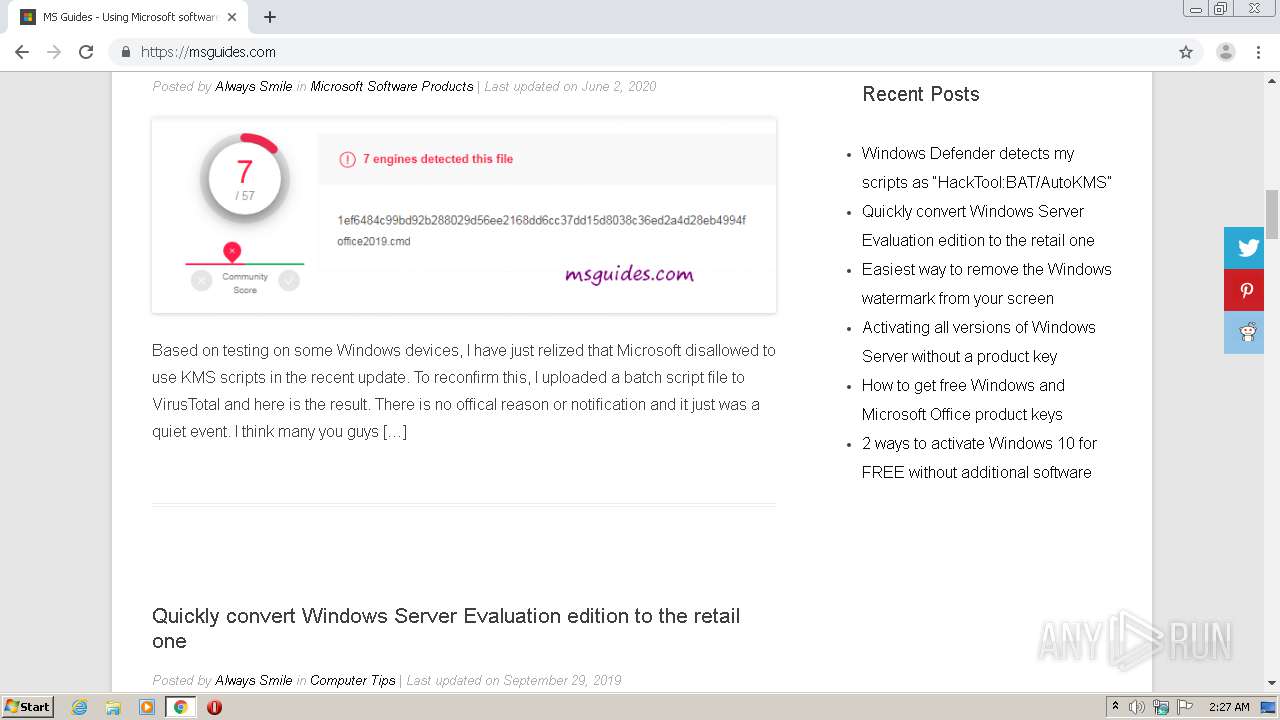
Task: Open 'Quickly convert Windows Server Evaluation' post title
Action: click(x=446, y=628)
